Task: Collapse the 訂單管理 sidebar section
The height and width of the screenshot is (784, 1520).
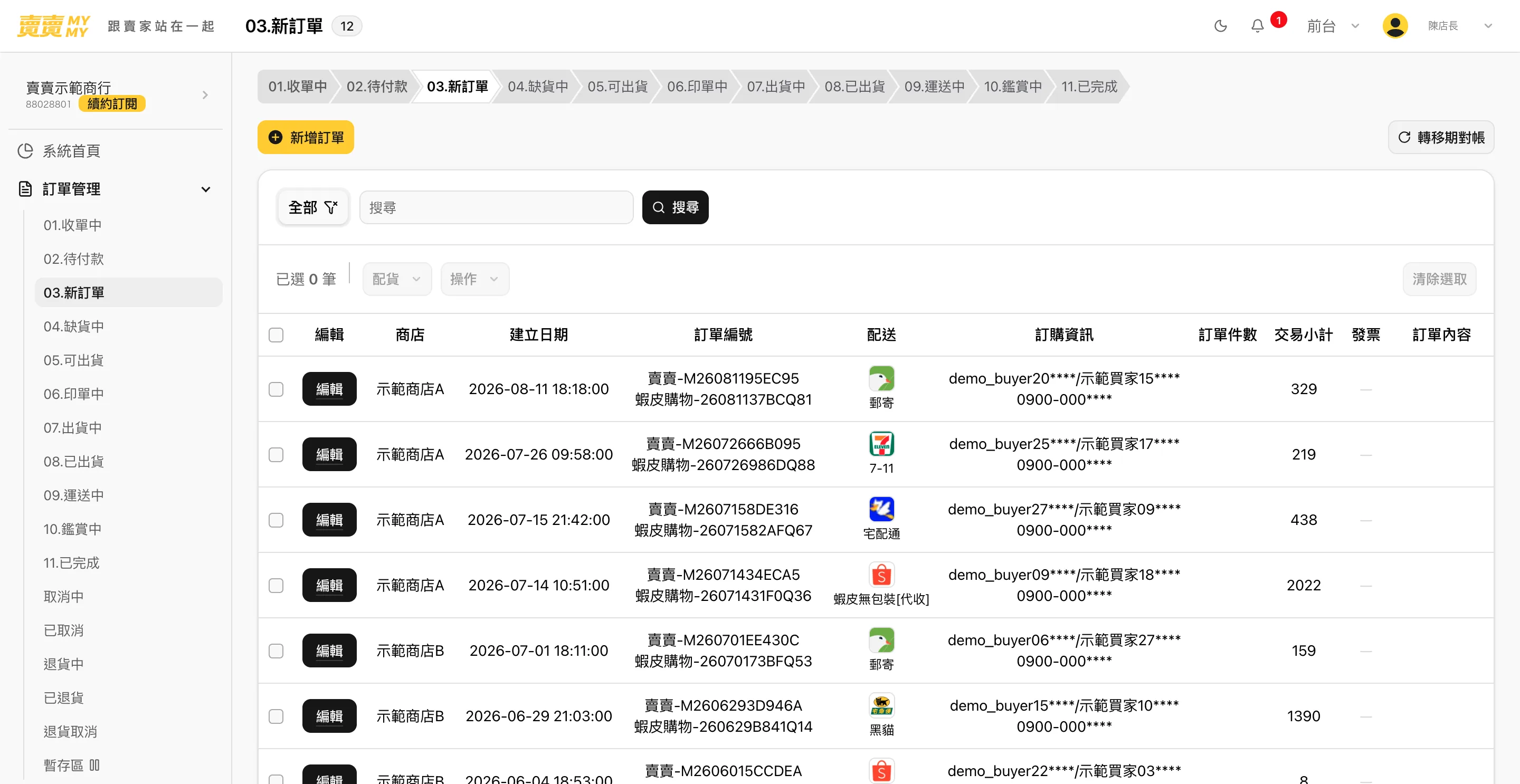Action: pyautogui.click(x=205, y=189)
